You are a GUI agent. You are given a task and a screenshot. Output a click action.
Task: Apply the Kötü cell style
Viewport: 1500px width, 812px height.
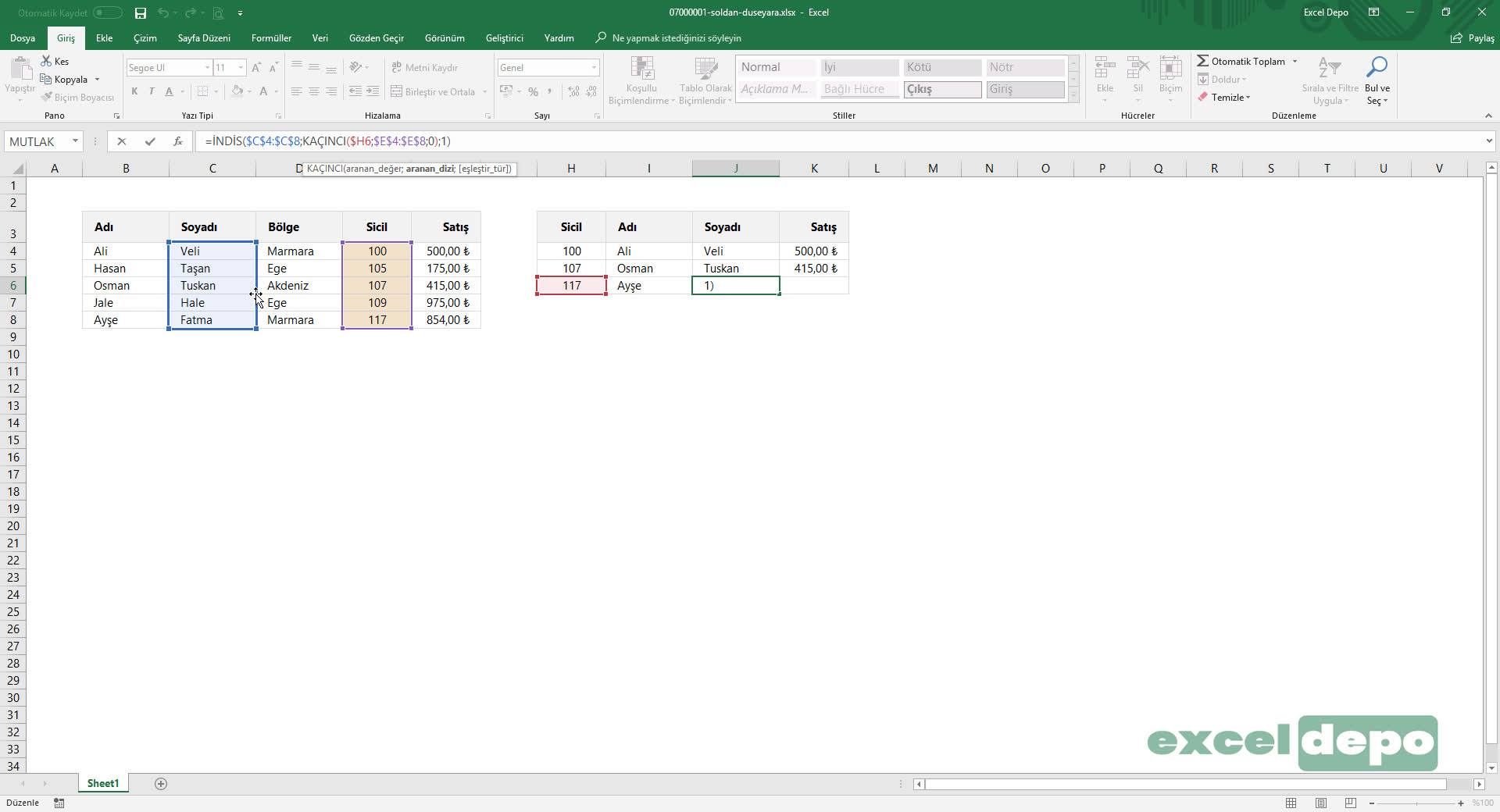click(942, 67)
